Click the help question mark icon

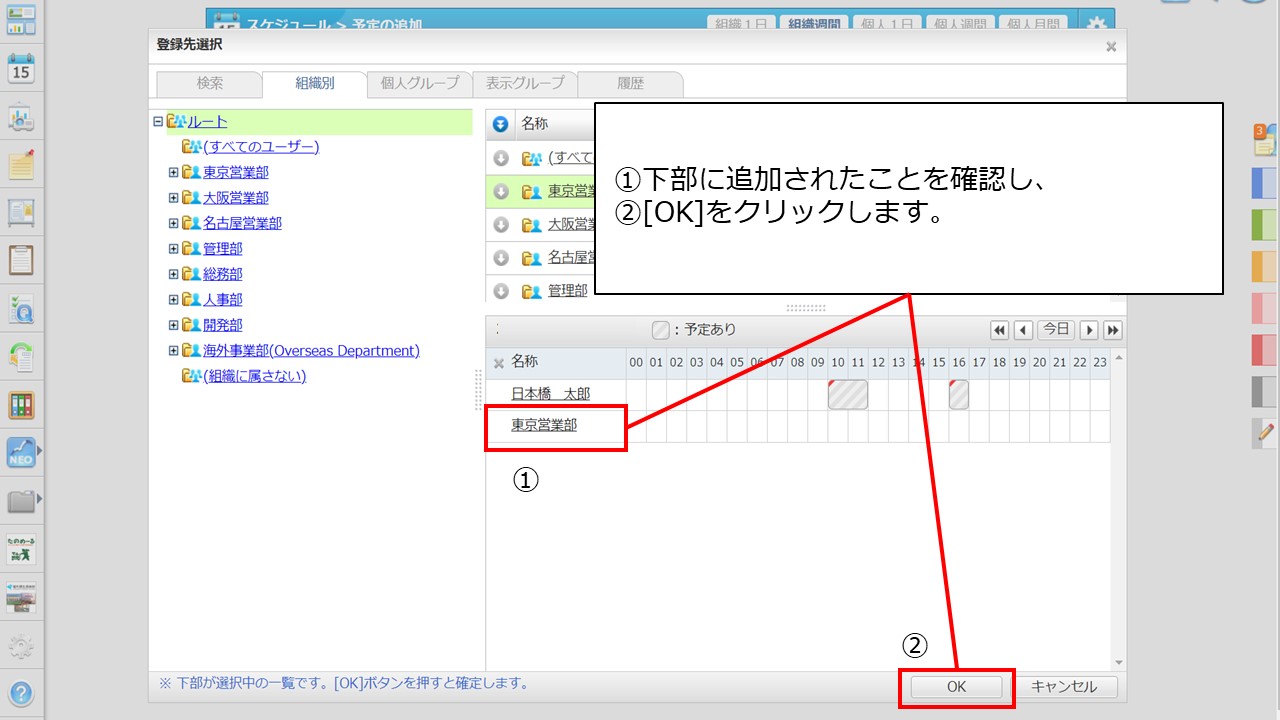point(21,693)
